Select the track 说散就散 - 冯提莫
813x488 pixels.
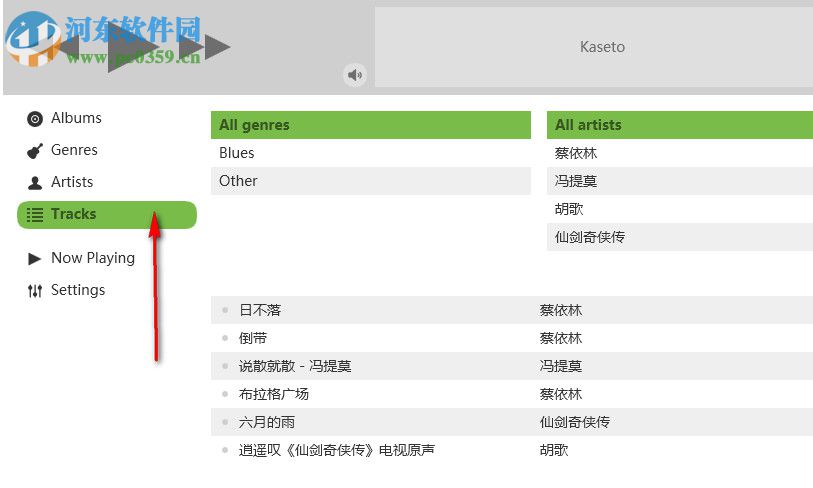(512, 366)
